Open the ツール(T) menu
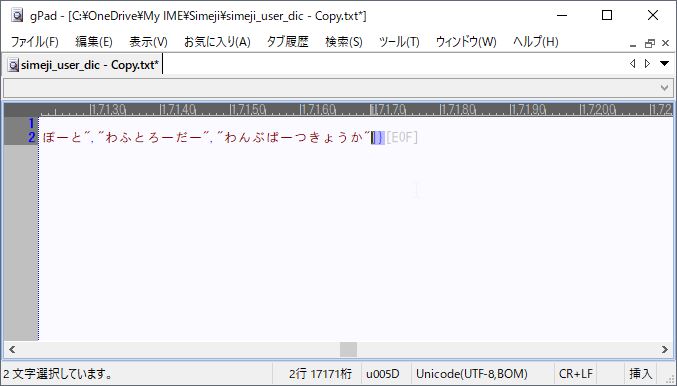The image size is (677, 386). (399, 42)
